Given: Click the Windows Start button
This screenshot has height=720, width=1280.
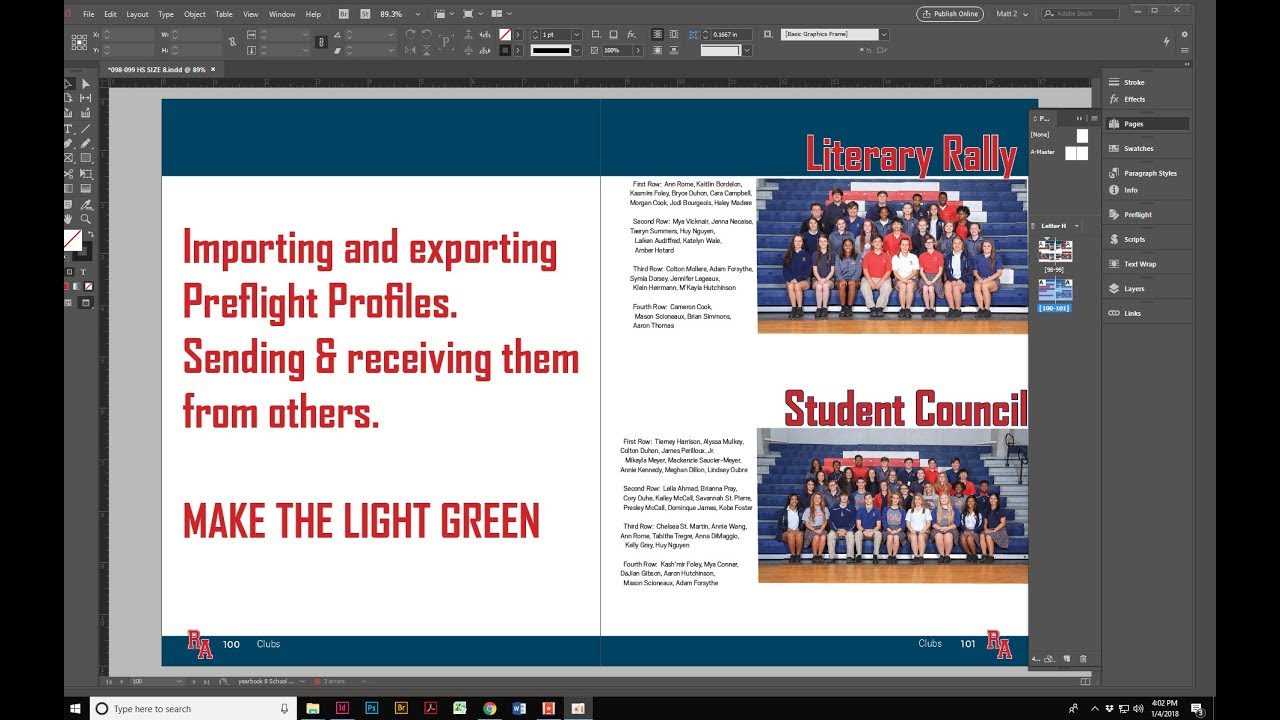Looking at the screenshot, I should tap(75, 708).
